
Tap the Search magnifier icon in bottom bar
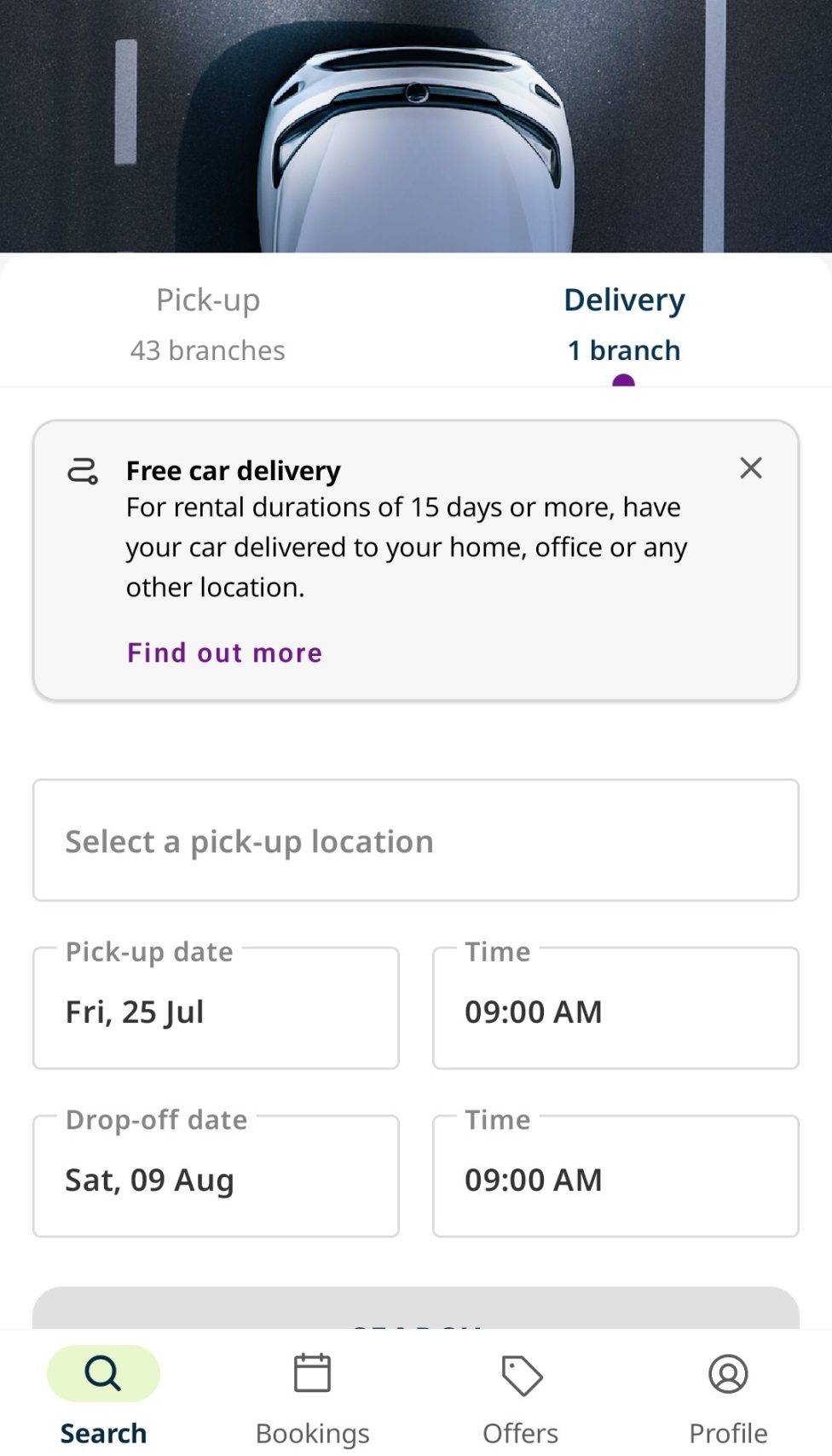tap(103, 1373)
